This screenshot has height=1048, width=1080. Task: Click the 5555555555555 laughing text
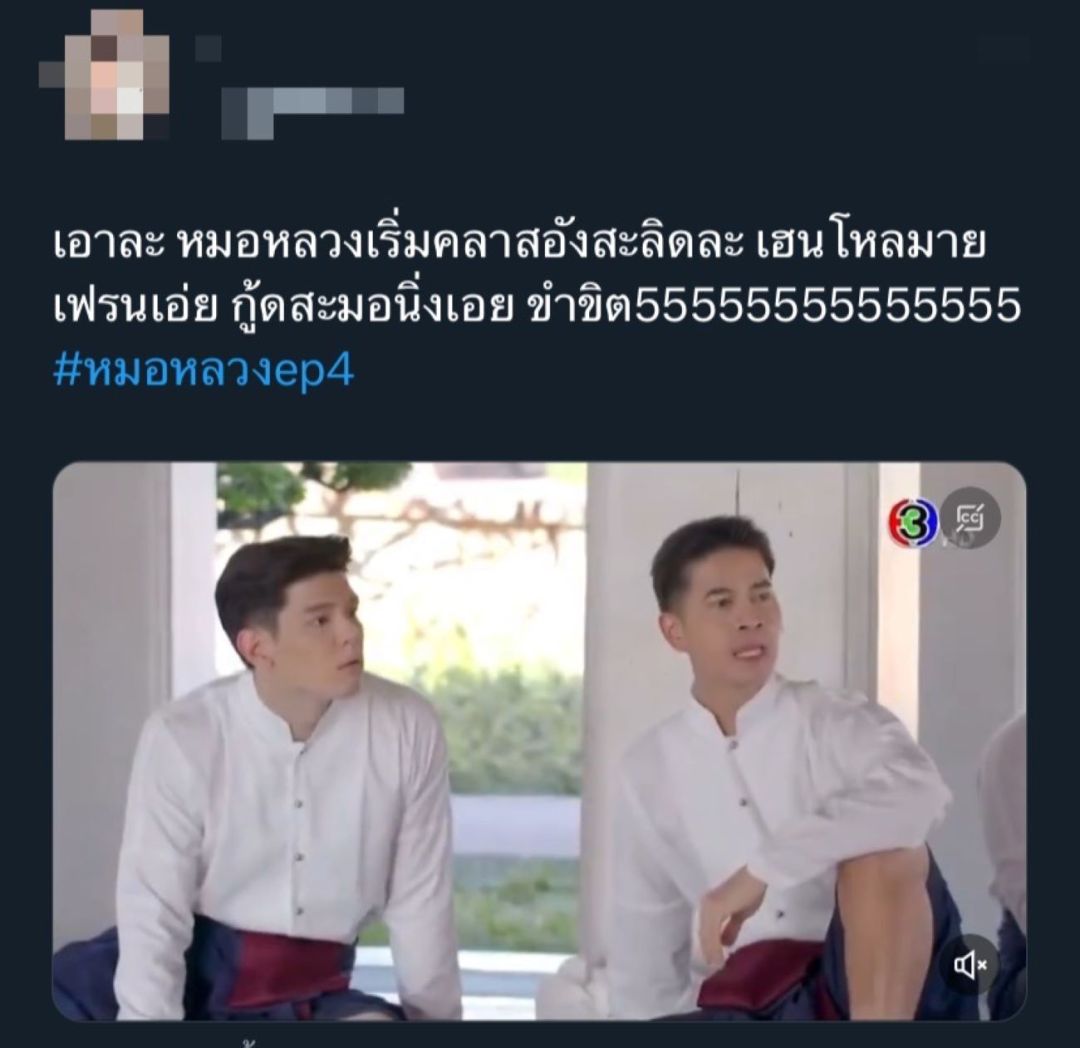pos(827,306)
